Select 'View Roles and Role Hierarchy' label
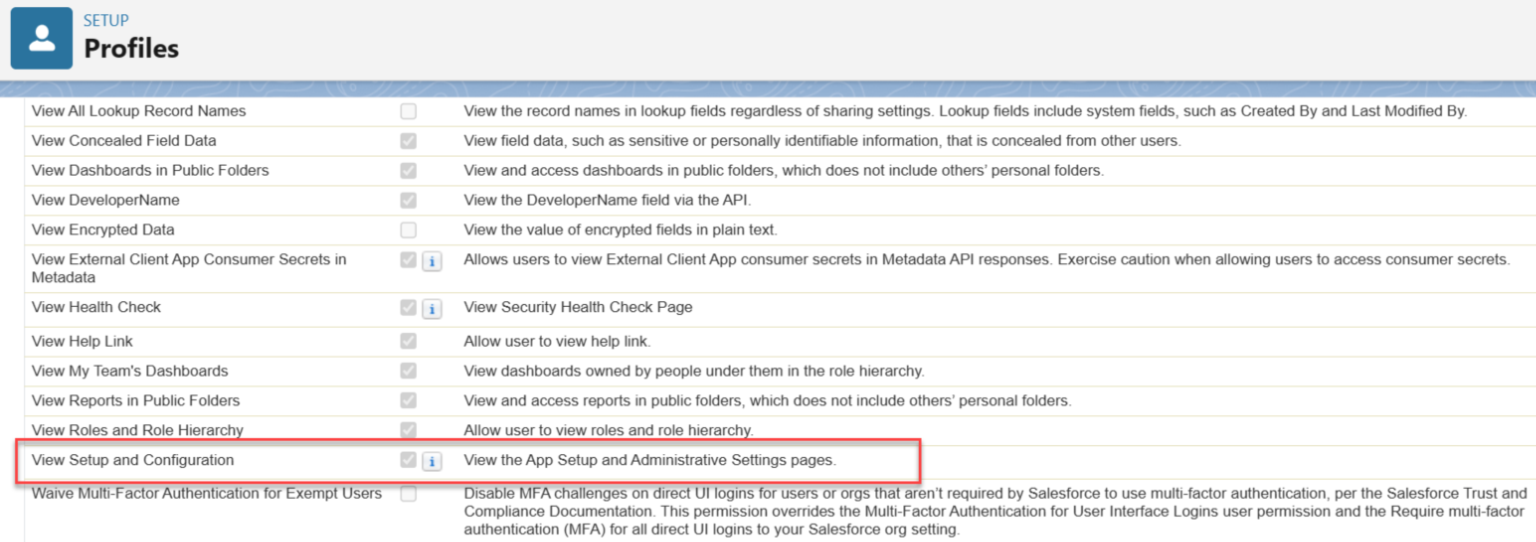The image size is (1536, 542). tap(138, 430)
